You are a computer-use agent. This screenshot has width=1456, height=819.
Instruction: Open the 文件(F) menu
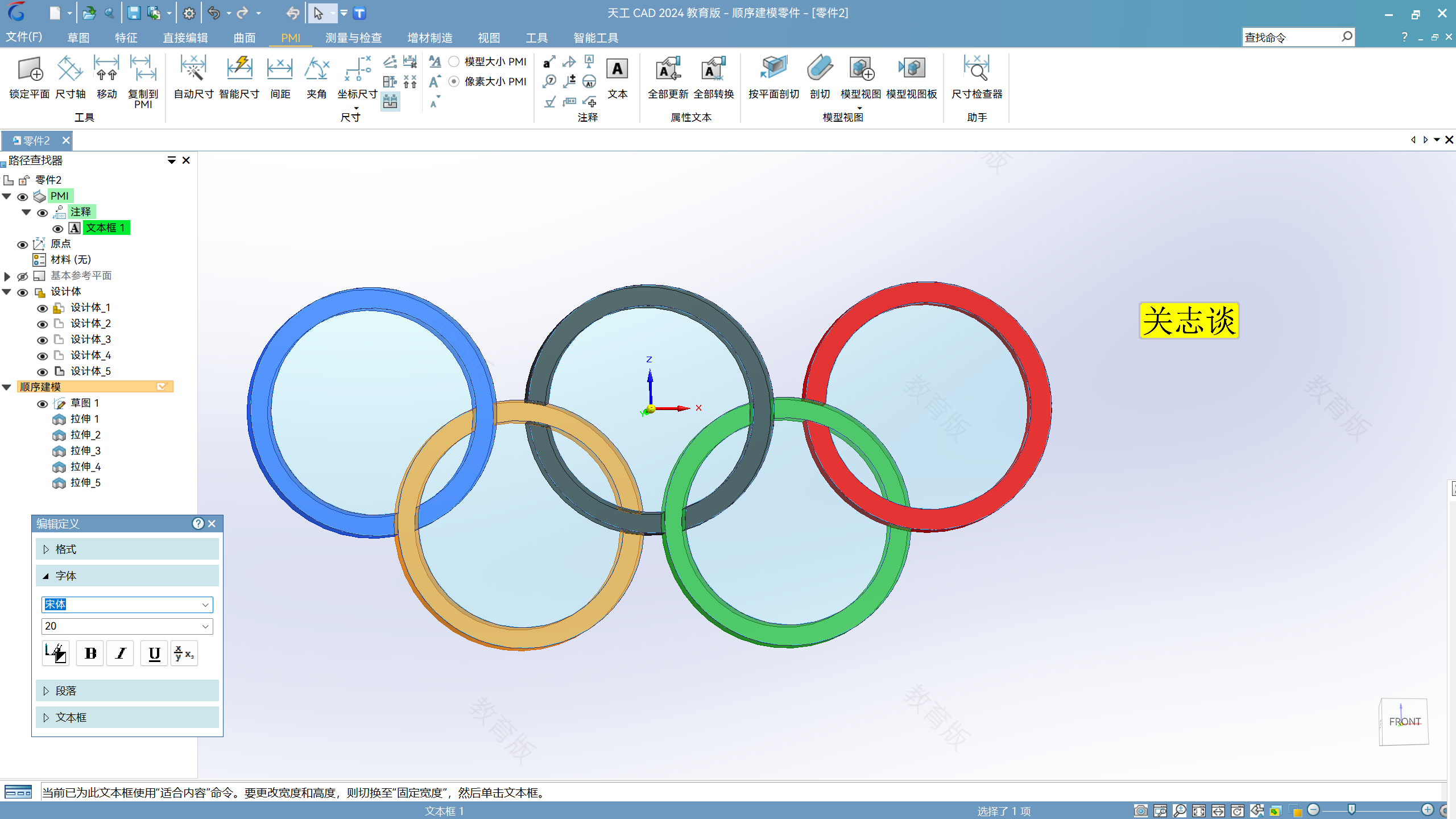[x=24, y=37]
